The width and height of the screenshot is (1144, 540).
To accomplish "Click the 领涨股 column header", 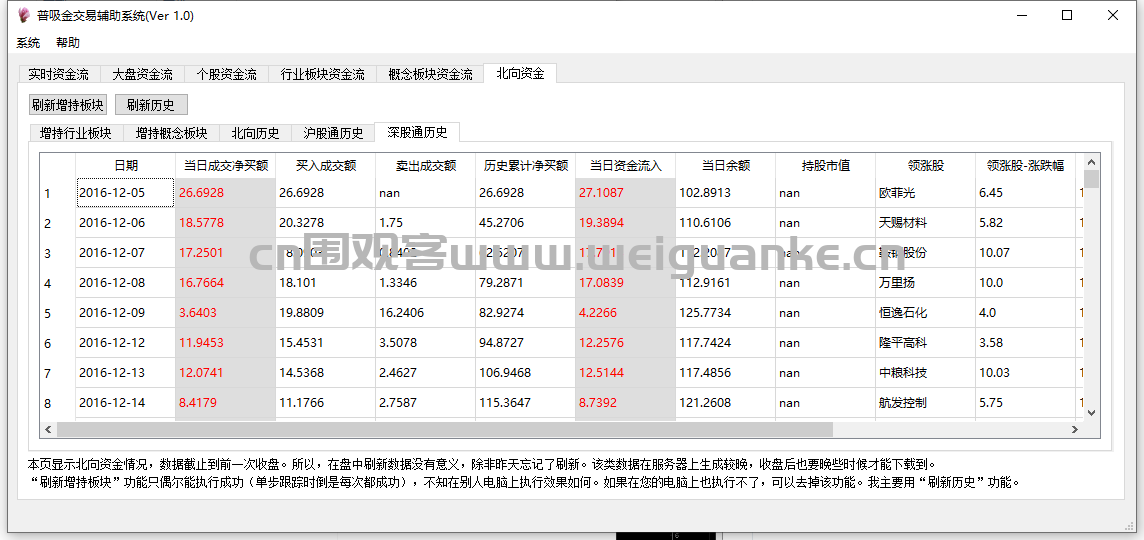I will [925, 165].
